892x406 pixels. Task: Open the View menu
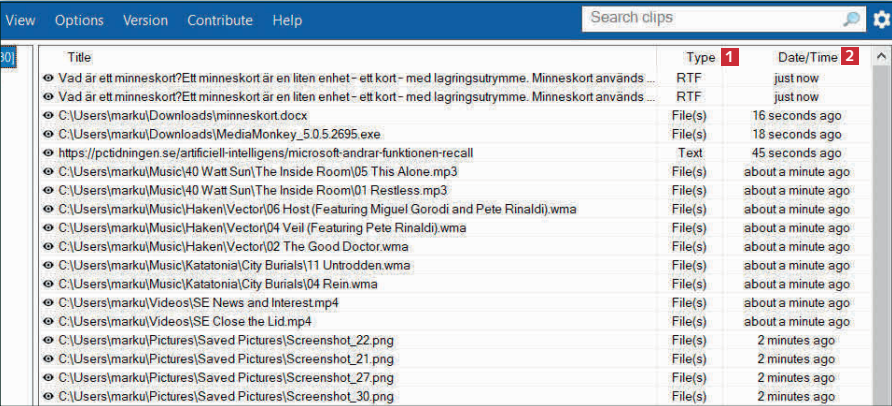(x=20, y=20)
